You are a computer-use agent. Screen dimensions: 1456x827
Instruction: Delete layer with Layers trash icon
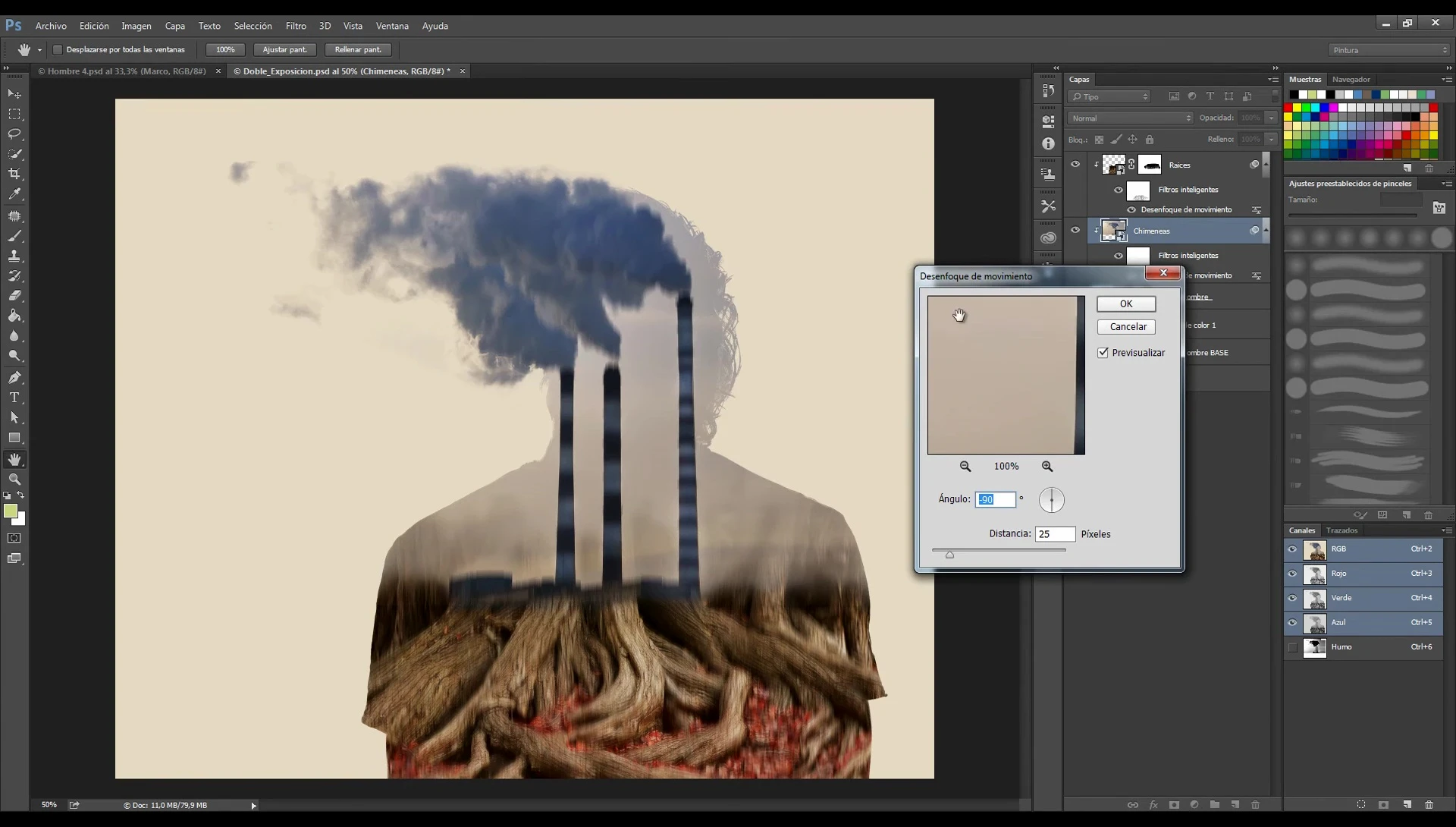tap(1255, 805)
